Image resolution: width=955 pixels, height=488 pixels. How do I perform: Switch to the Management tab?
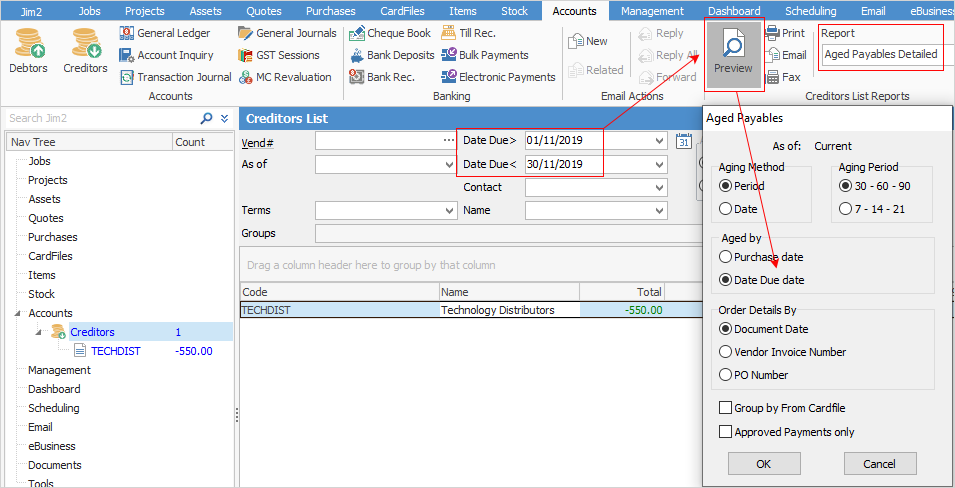pyautogui.click(x=652, y=11)
